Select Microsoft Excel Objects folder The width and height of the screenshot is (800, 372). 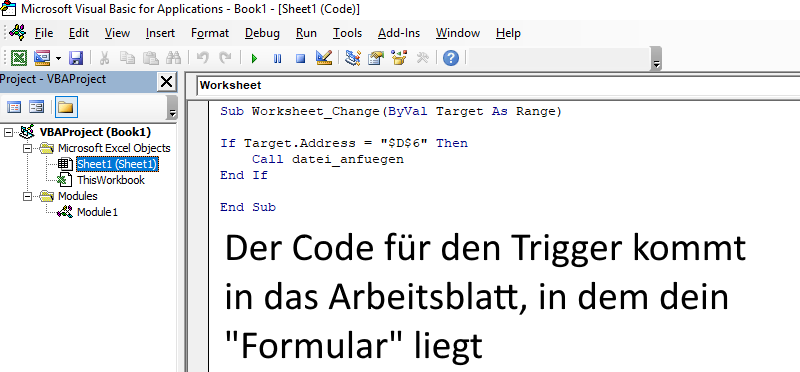[x=114, y=148]
